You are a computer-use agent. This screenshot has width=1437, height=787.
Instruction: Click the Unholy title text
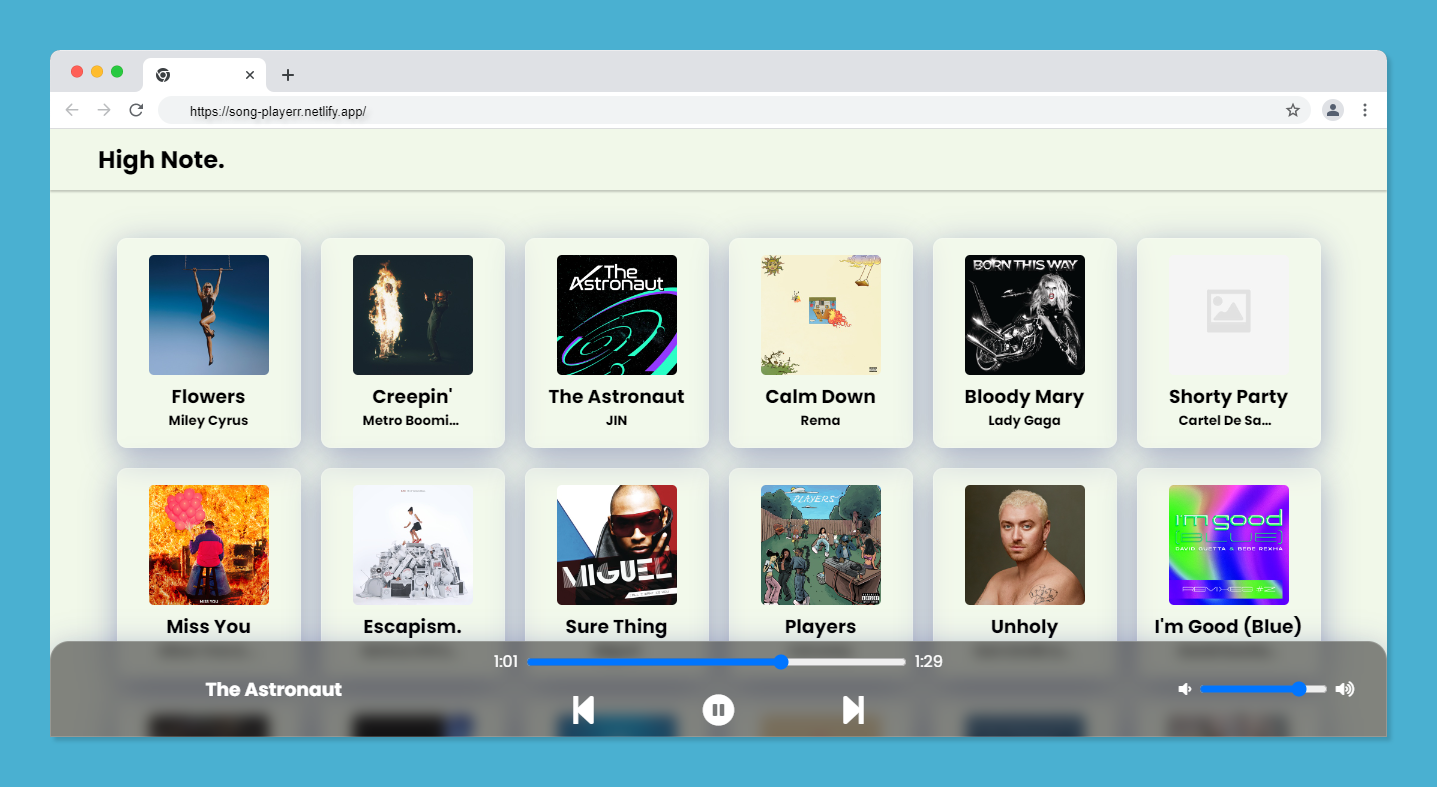[1024, 627]
